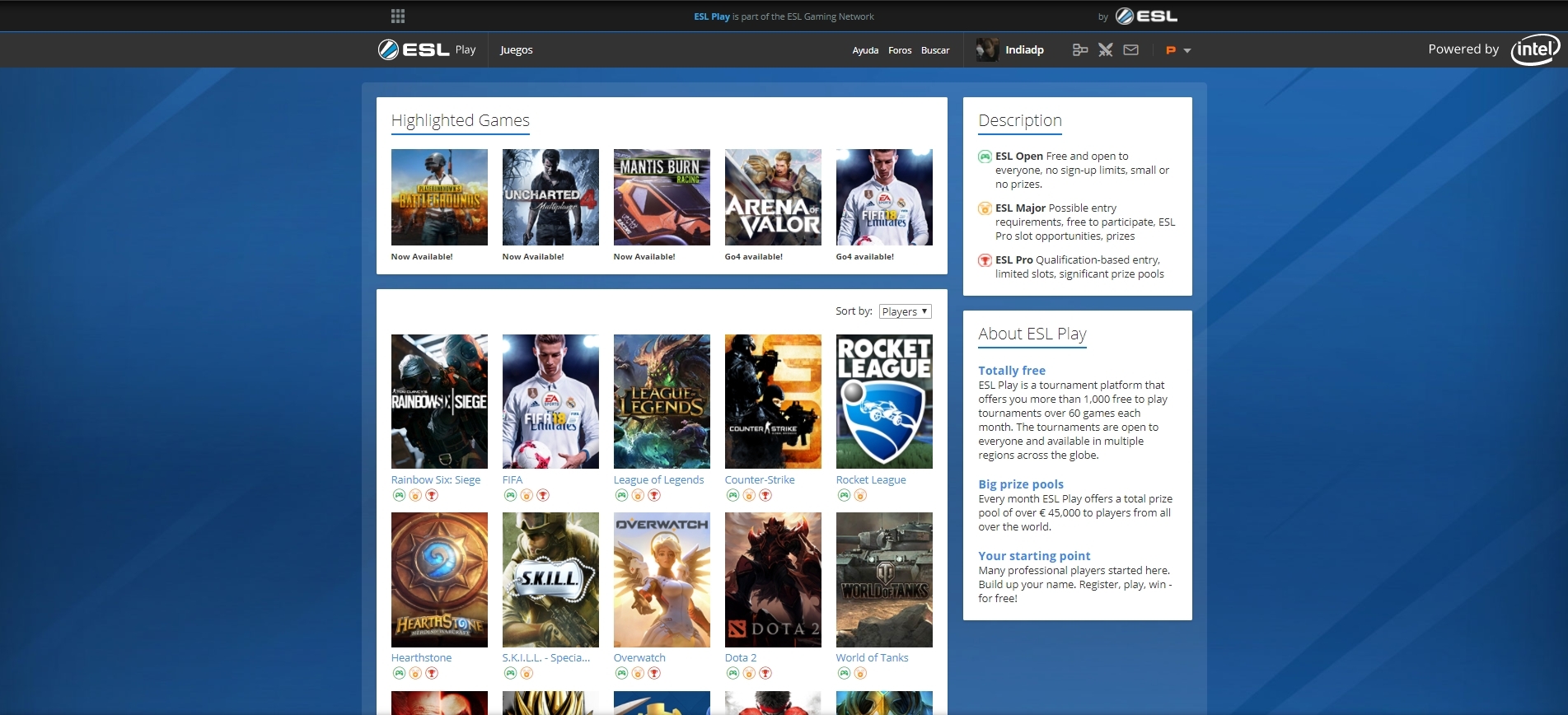1568x715 pixels.
Task: Open the Uncharted 4 highlighted game
Action: pos(550,197)
